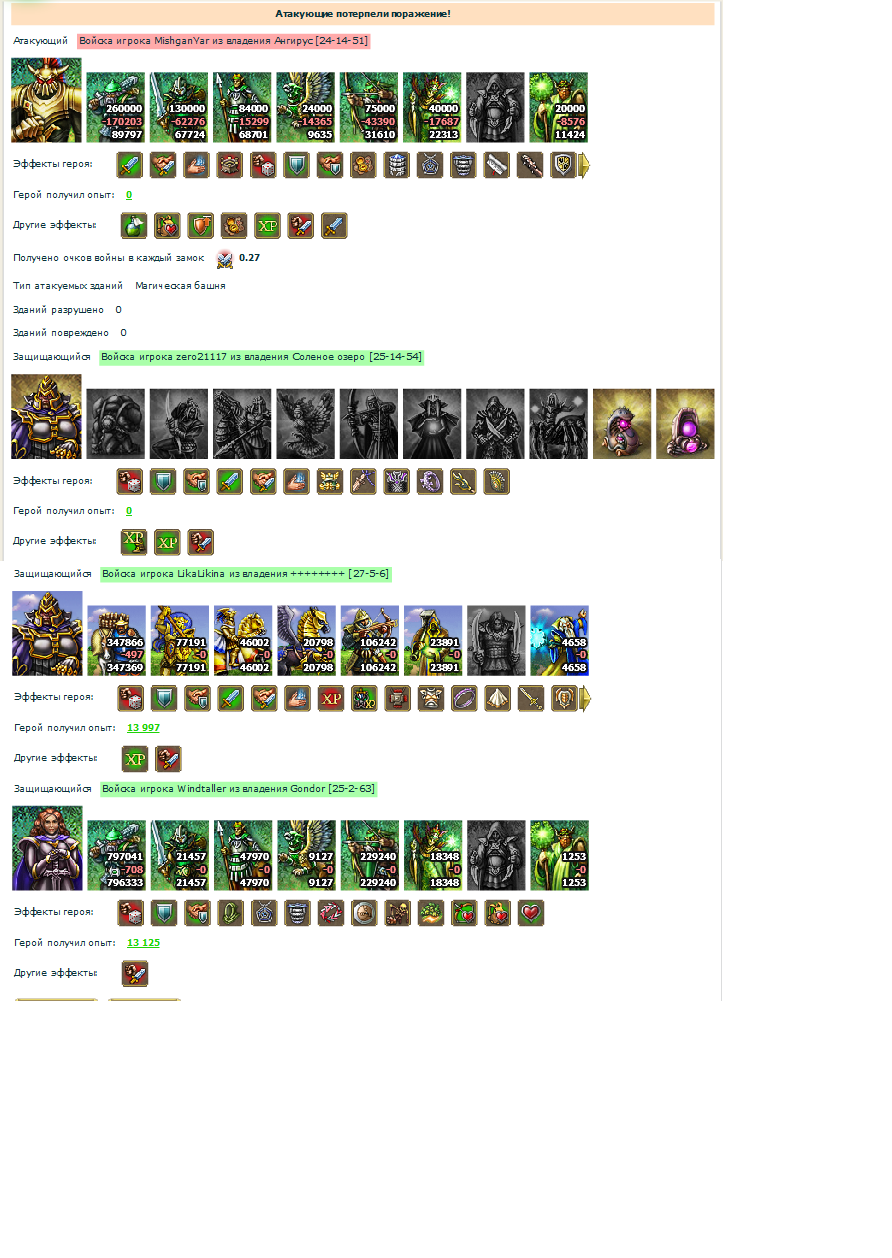Image resolution: width=892 pixels, height=1258 pixels.
Task: Click the red XP icon in LikaLikina's hero effects
Action: click(x=331, y=698)
